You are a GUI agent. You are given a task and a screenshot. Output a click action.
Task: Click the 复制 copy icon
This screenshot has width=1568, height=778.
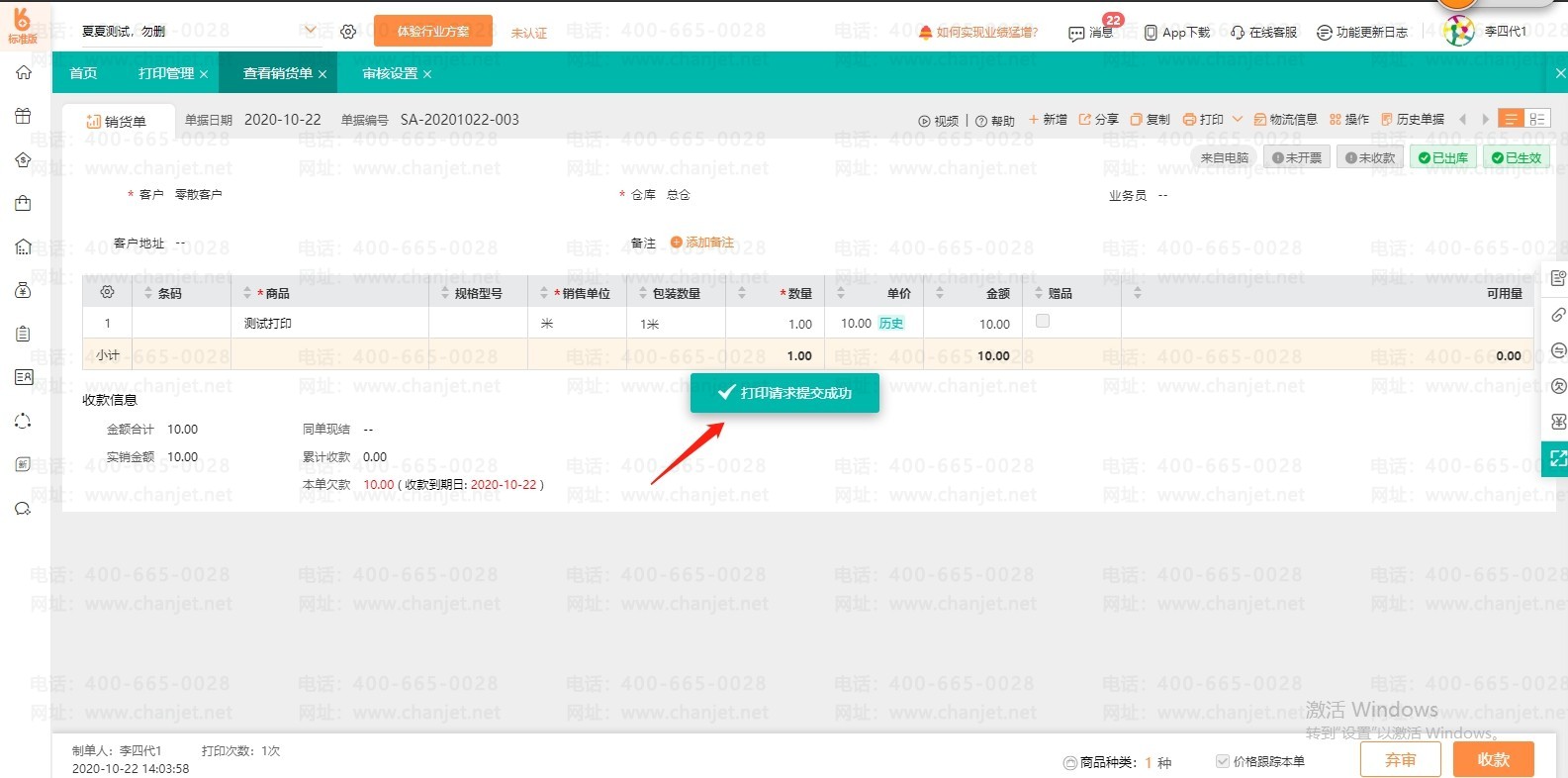tap(1136, 119)
